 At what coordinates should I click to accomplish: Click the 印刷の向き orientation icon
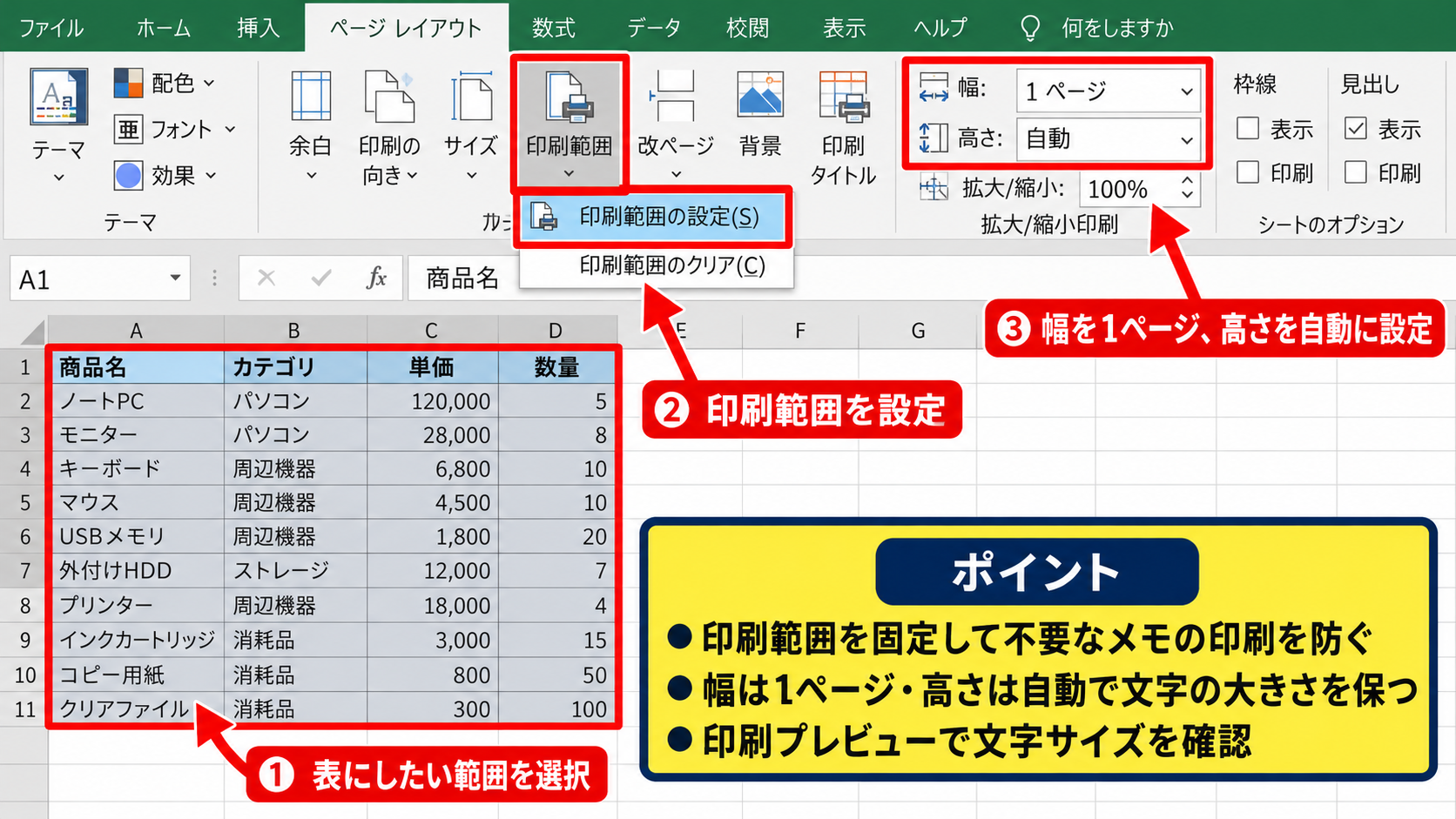(389, 97)
